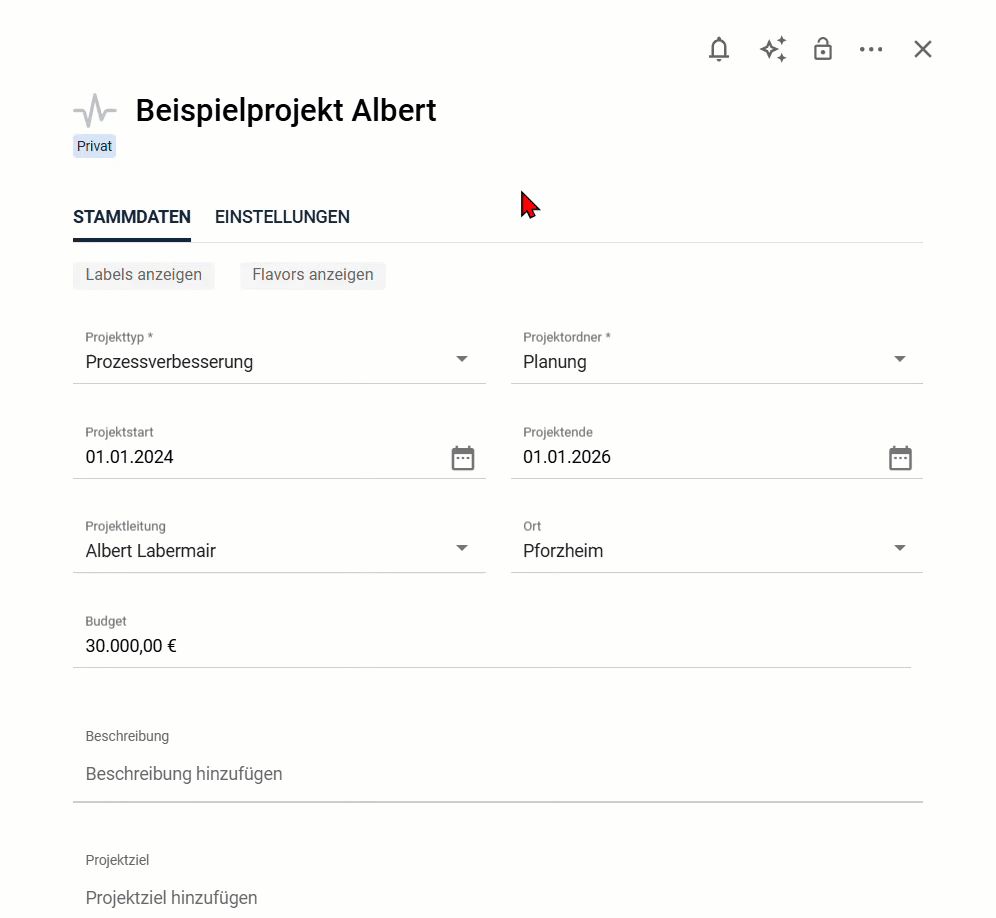Screen dimensions: 996x918
Task: Click the Beschreibung hinzufügen text field
Action: tap(497, 774)
